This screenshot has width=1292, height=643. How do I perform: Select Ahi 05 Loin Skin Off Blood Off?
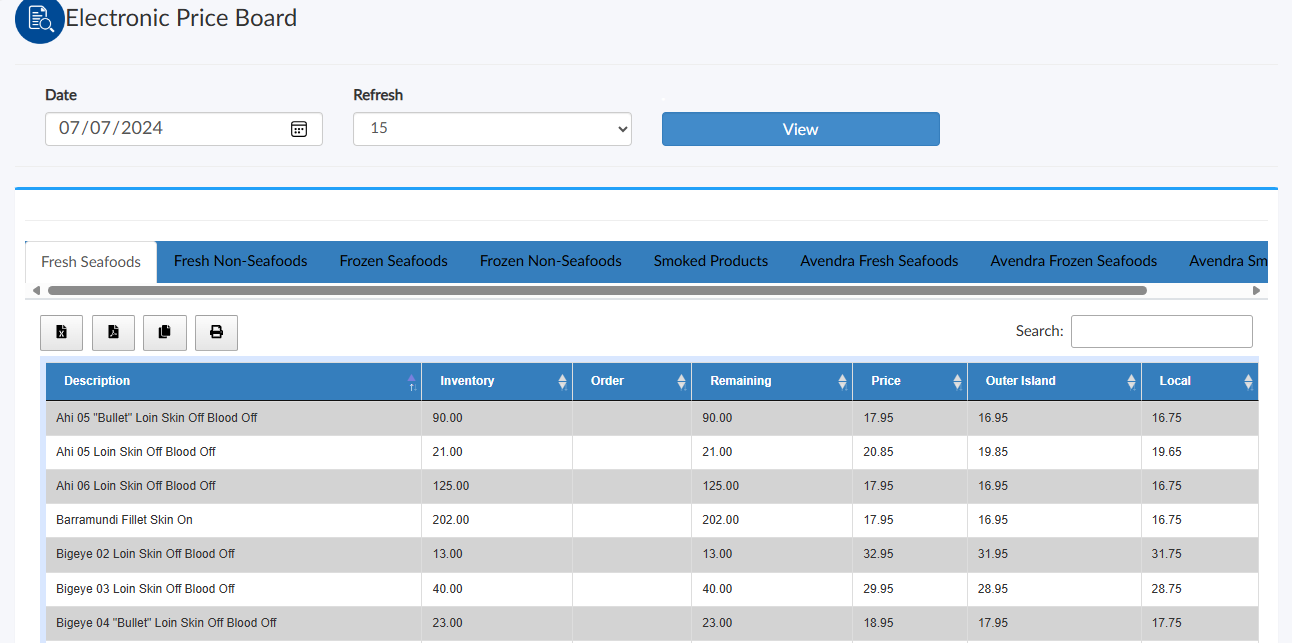point(652,452)
